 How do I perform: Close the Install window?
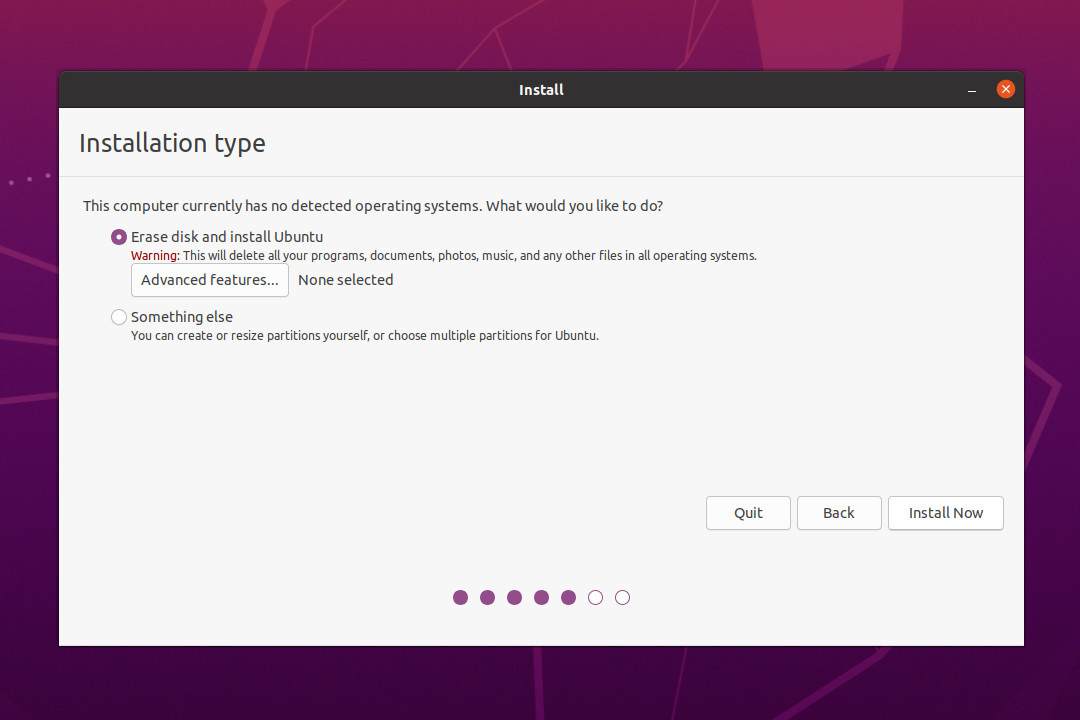(x=1005, y=89)
